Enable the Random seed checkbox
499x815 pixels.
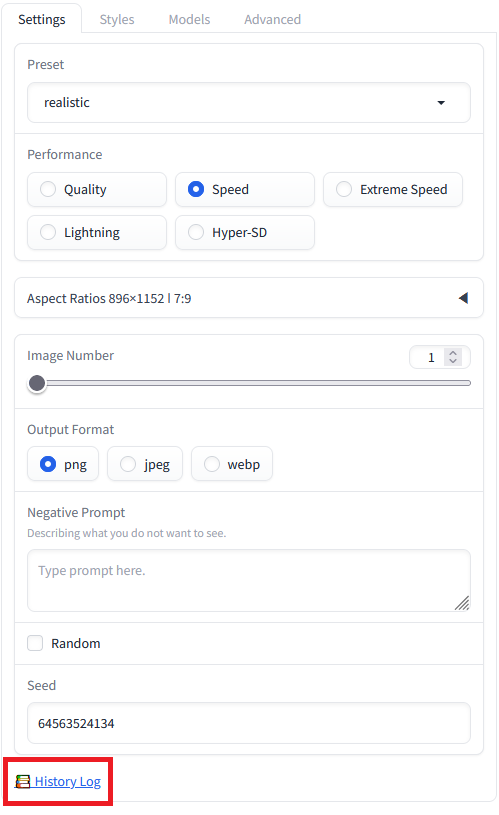(x=35, y=643)
